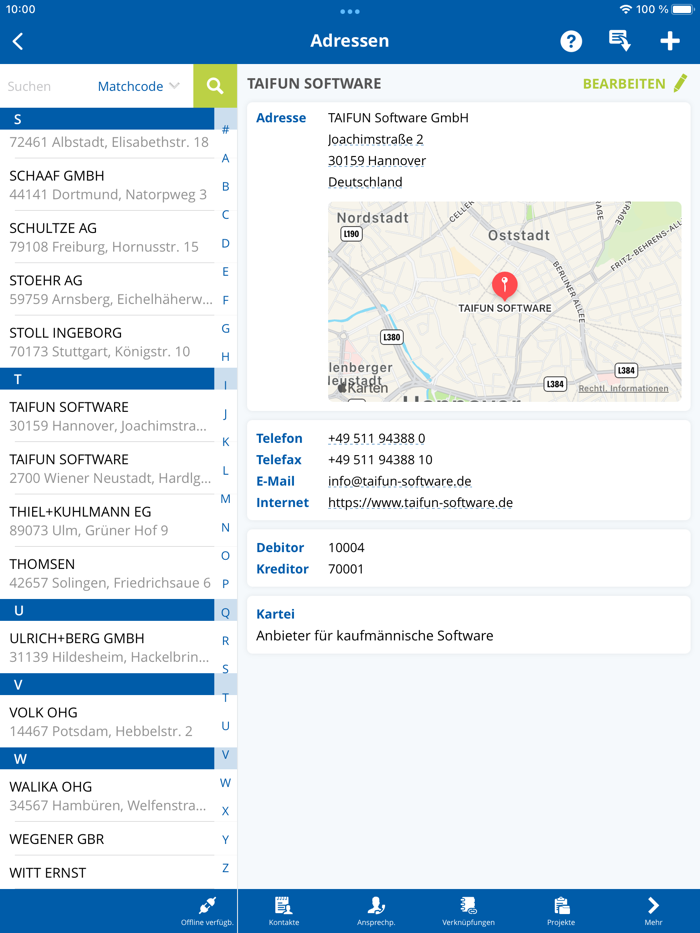Image resolution: width=700 pixels, height=933 pixels.
Task: Select SCHULTZE AG entry
Action: pyautogui.click(x=107, y=237)
